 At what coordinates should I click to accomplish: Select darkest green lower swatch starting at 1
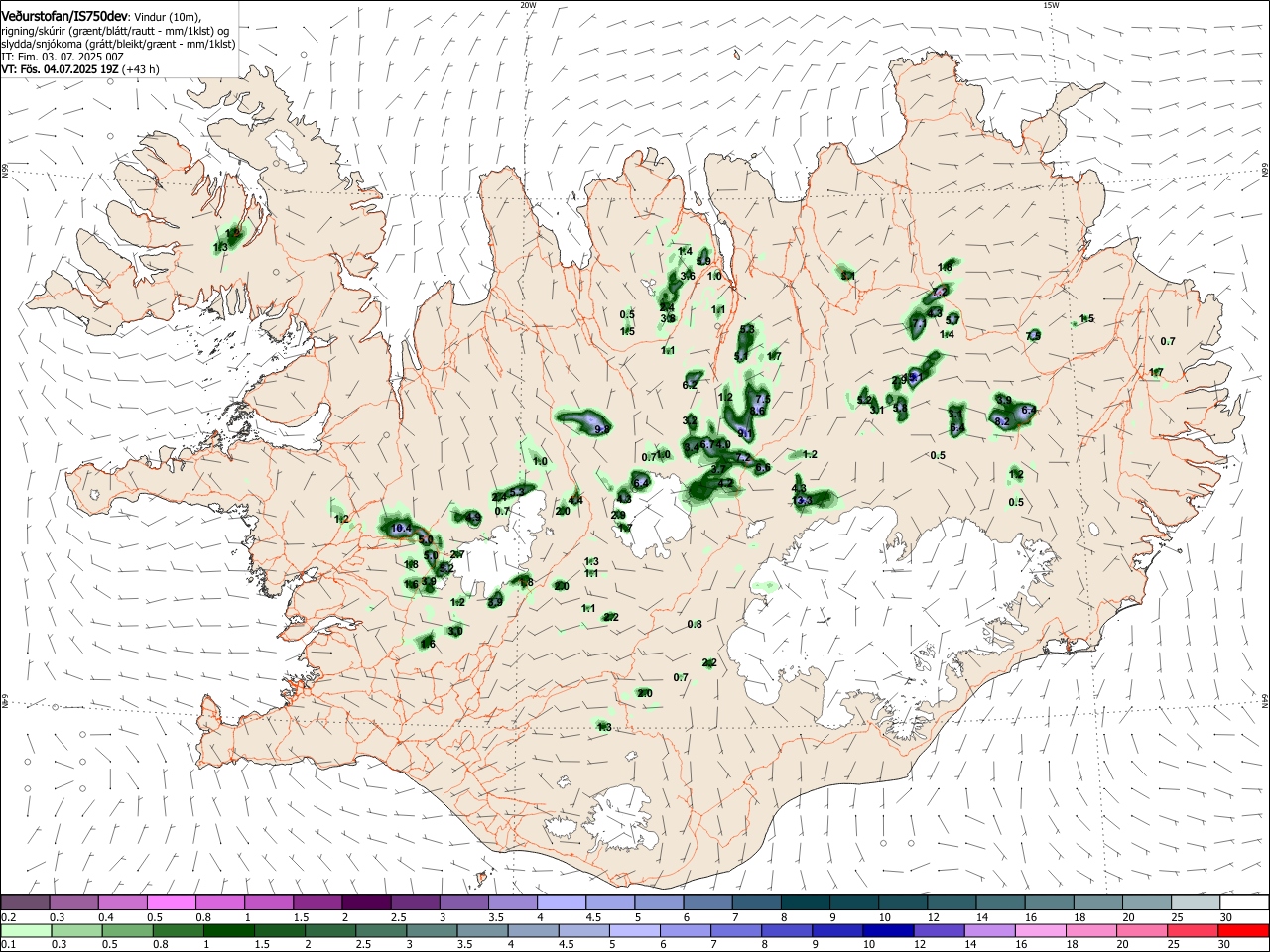(228, 930)
